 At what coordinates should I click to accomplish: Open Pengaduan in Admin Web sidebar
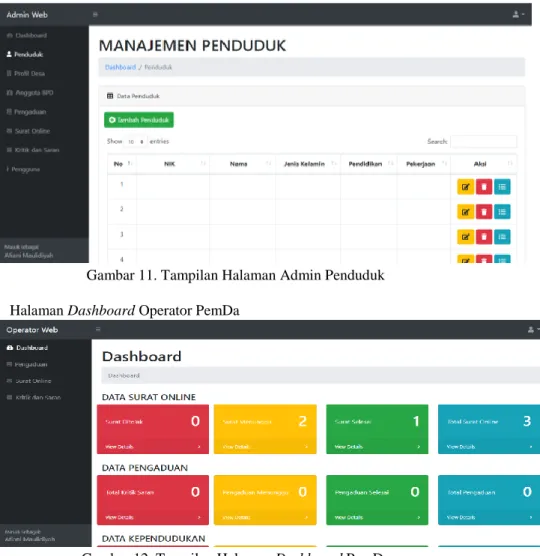pyautogui.click(x=27, y=112)
